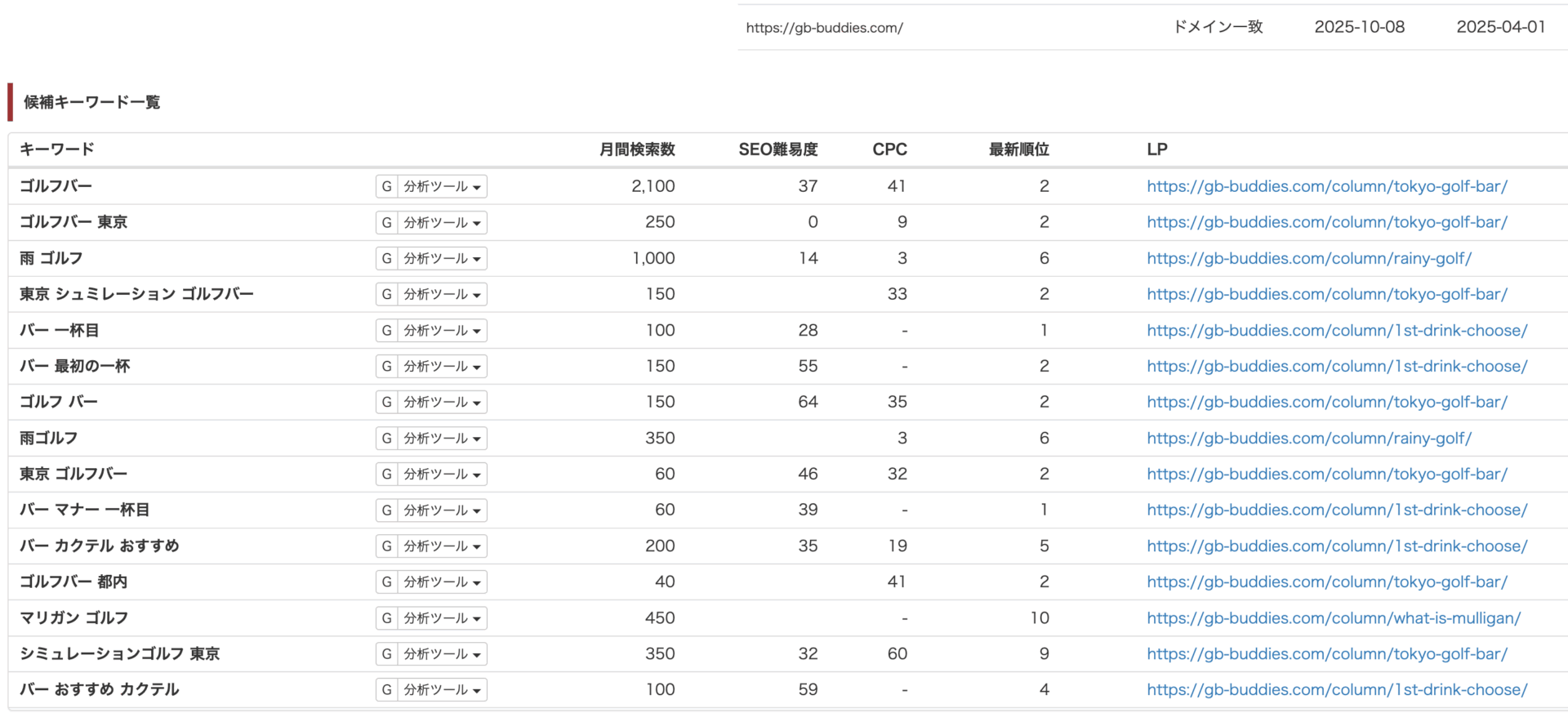Click the https://gb-buddies.com/ URL text
This screenshot has width=1568, height=713.
pyautogui.click(x=824, y=28)
